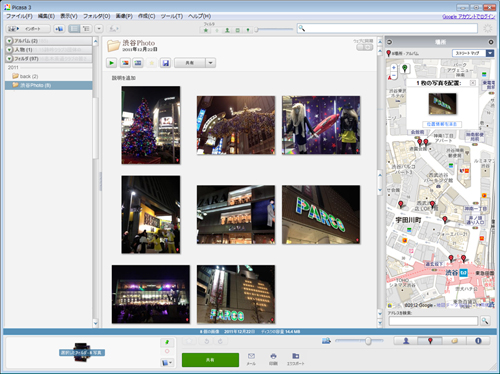Click the rotate clockwise icon
This screenshot has height=374, width=500.
[x=220, y=341]
